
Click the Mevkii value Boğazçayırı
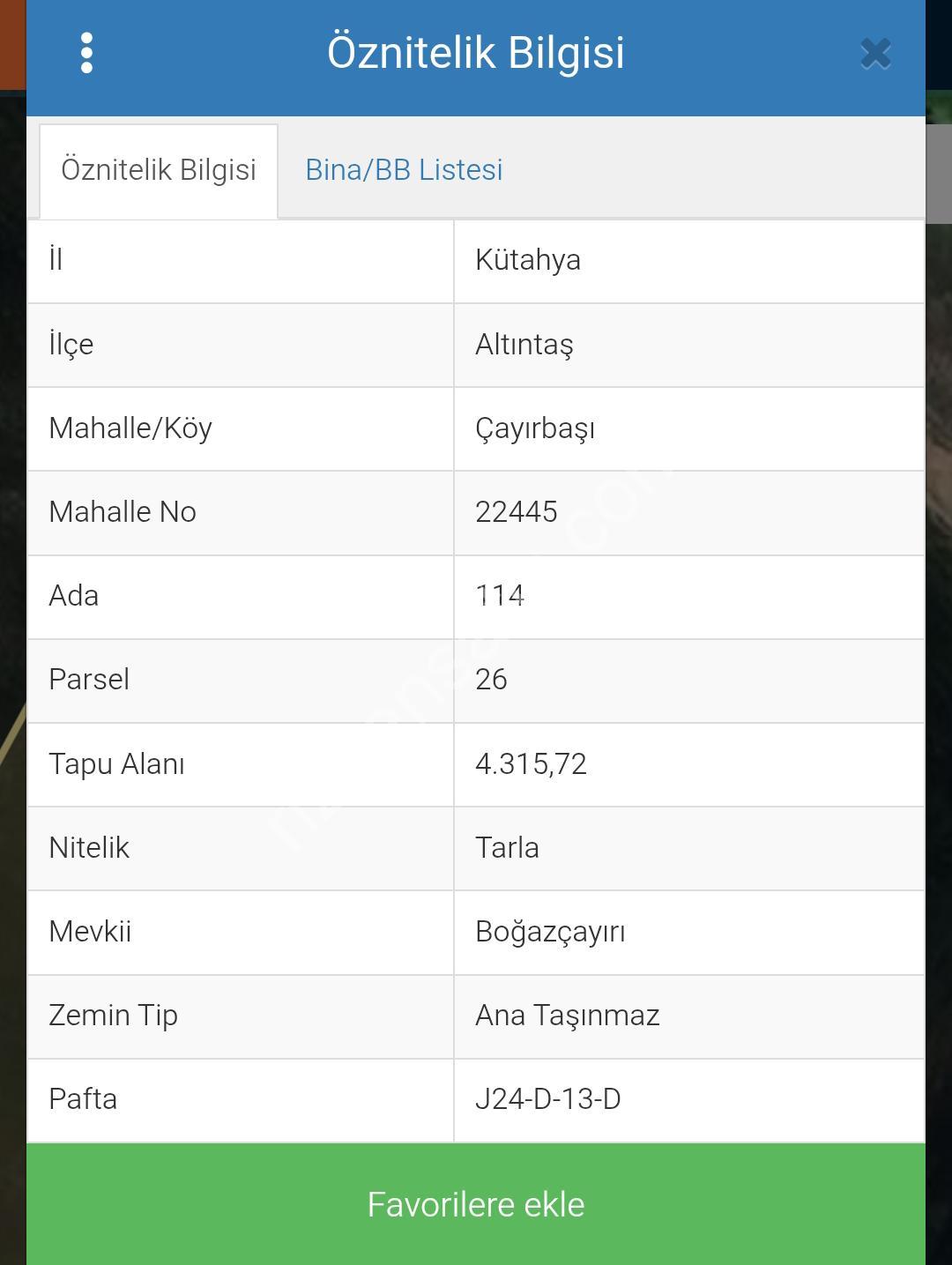pyautogui.click(x=550, y=932)
